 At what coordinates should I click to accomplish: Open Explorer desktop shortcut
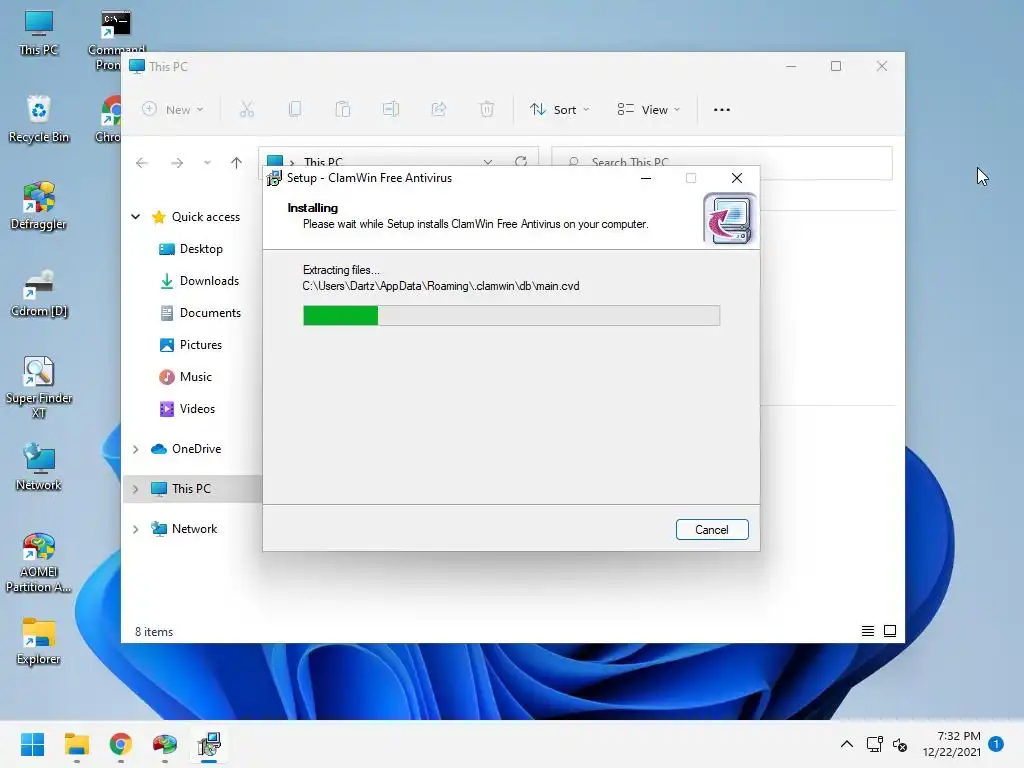pyautogui.click(x=39, y=641)
